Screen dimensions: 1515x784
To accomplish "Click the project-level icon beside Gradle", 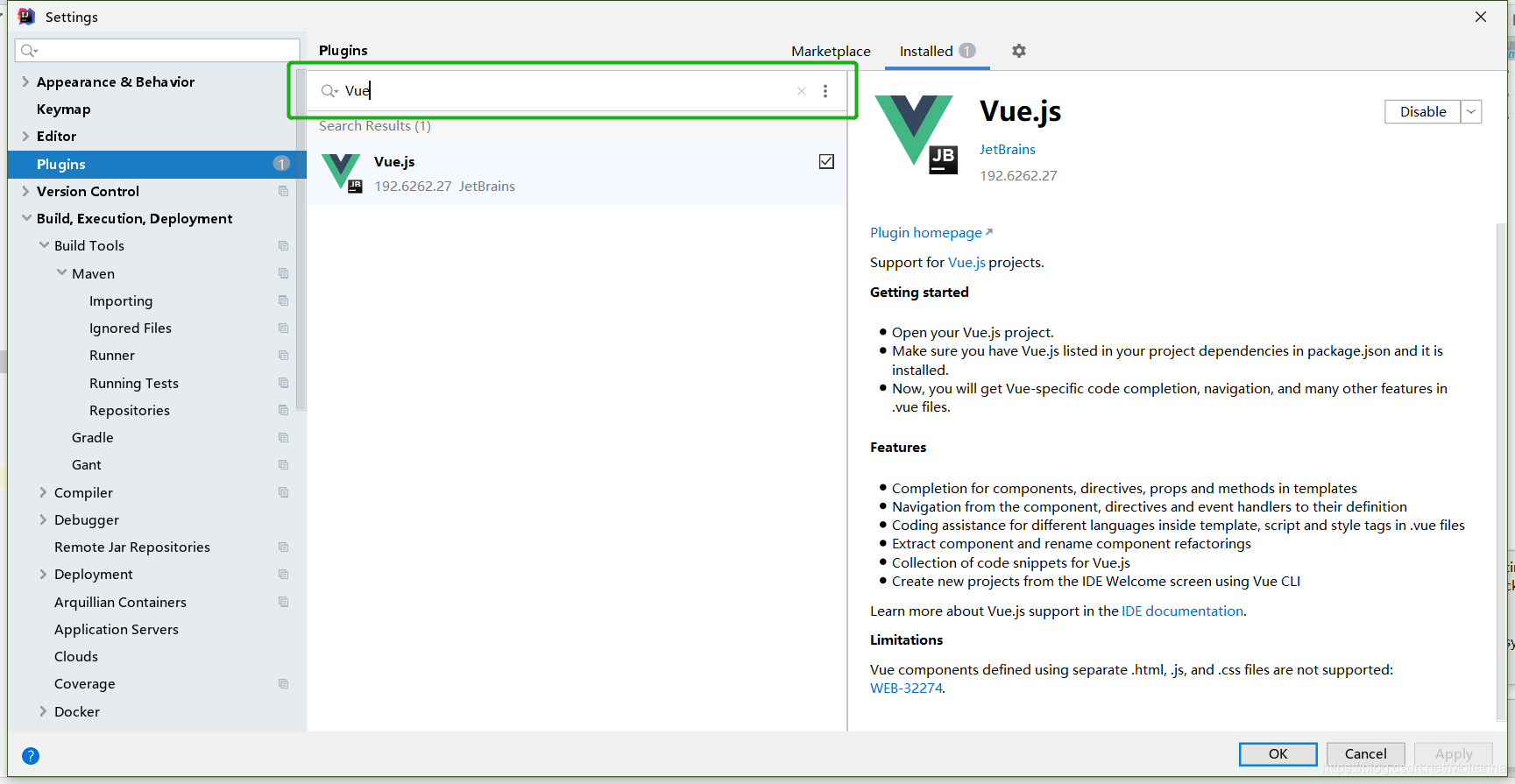I will (x=283, y=437).
